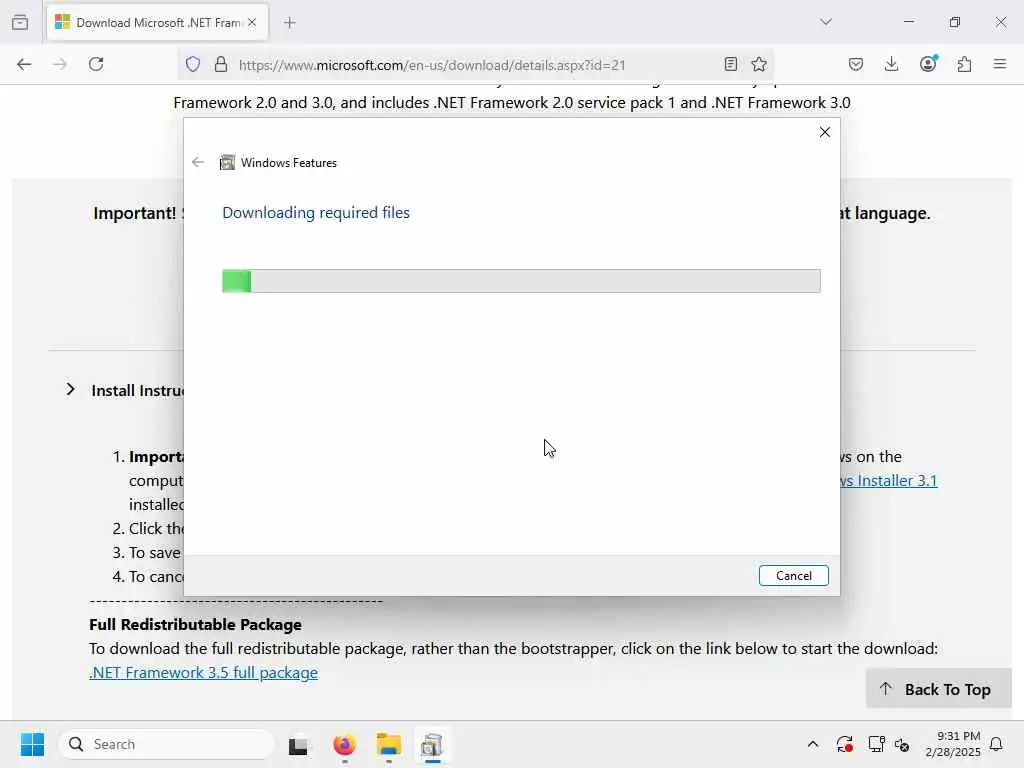Screen dimensions: 1024x768
Task: Switch to Windows Features taskbar icon
Action: point(432,744)
